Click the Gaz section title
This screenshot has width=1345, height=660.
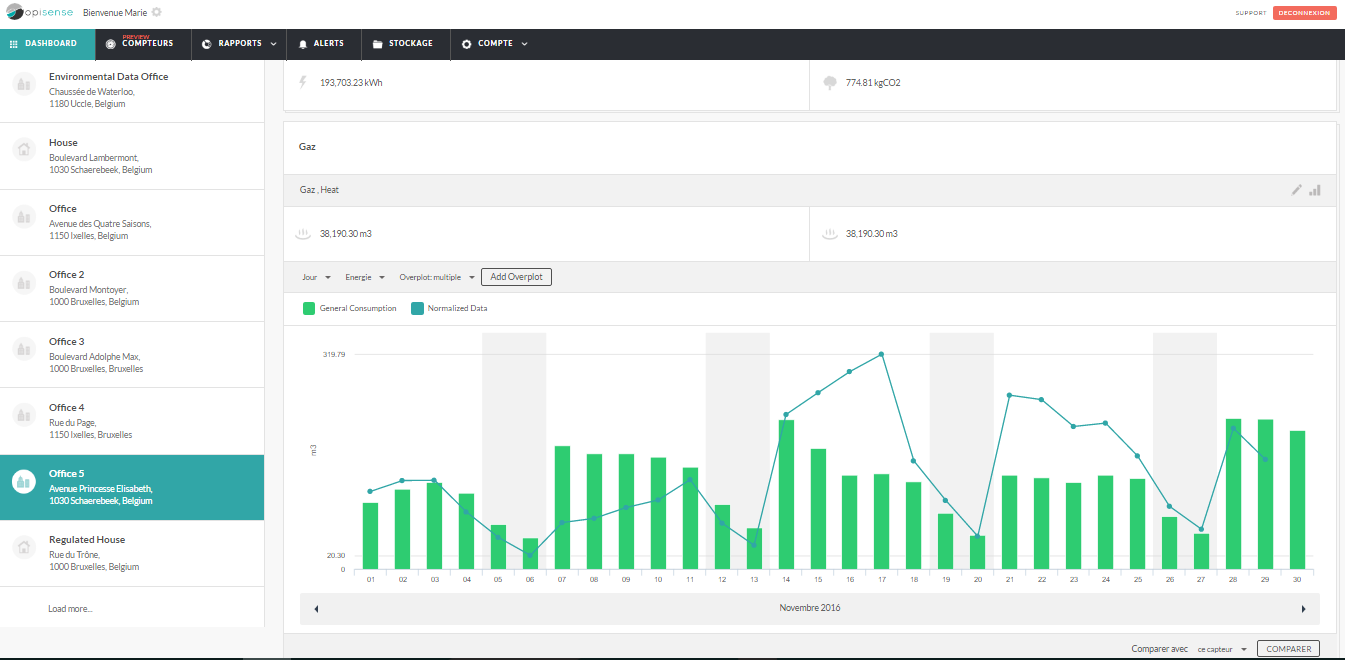pyautogui.click(x=307, y=147)
